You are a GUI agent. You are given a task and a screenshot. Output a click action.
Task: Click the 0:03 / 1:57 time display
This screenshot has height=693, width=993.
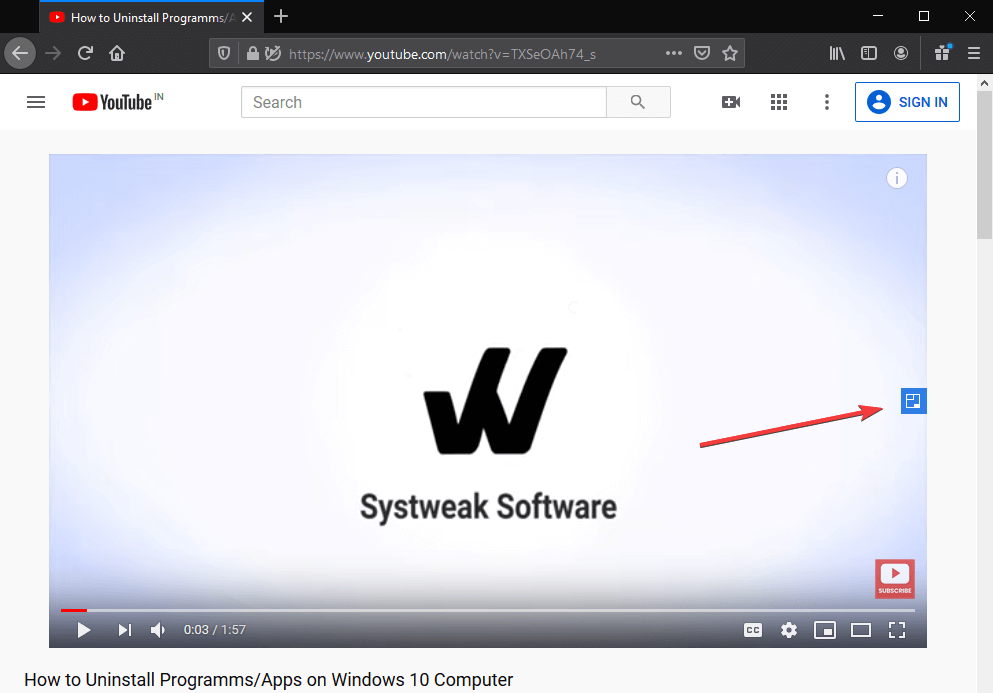(215, 630)
